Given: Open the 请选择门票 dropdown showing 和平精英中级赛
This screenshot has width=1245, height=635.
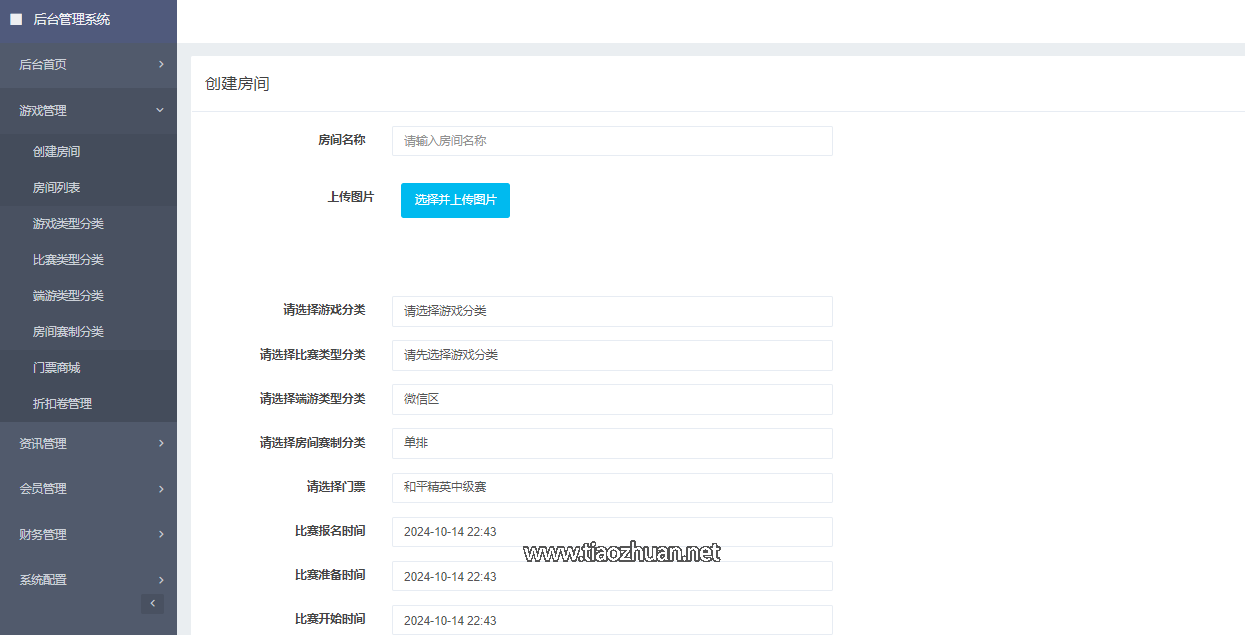Looking at the screenshot, I should click(611, 488).
